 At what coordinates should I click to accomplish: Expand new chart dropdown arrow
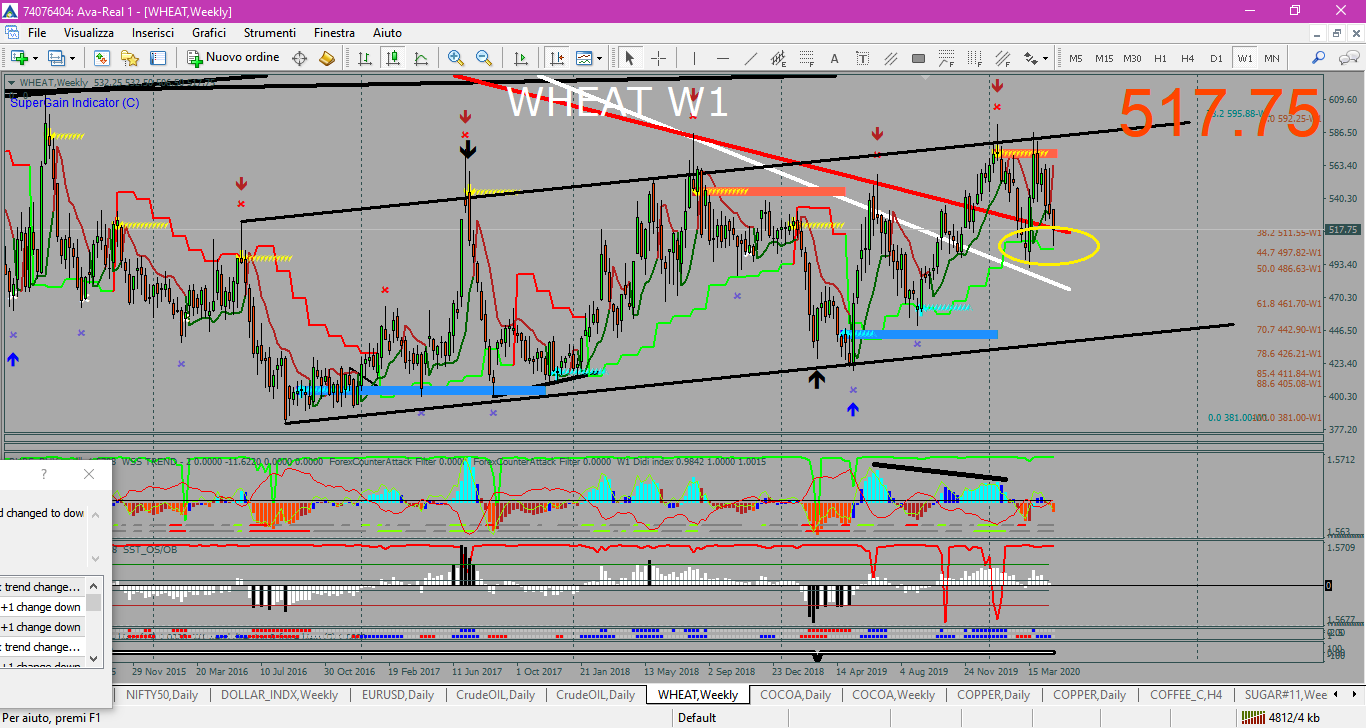click(34, 58)
